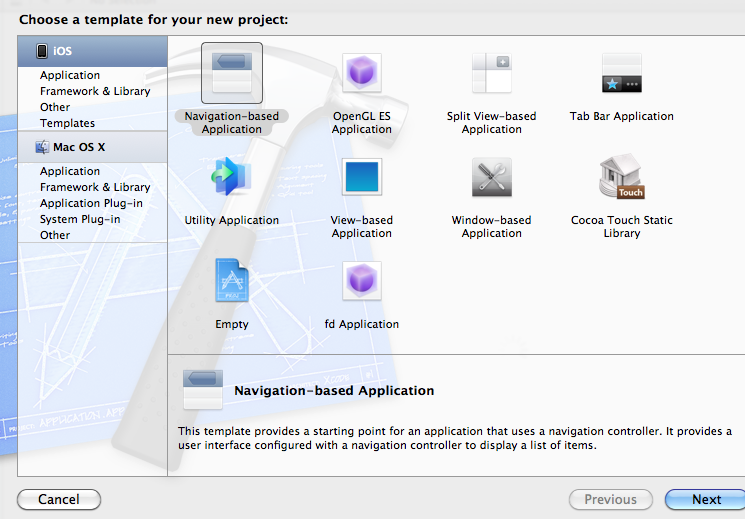745x519 pixels.
Task: Click the bold Navigation-based Application description title
Action: (x=334, y=391)
